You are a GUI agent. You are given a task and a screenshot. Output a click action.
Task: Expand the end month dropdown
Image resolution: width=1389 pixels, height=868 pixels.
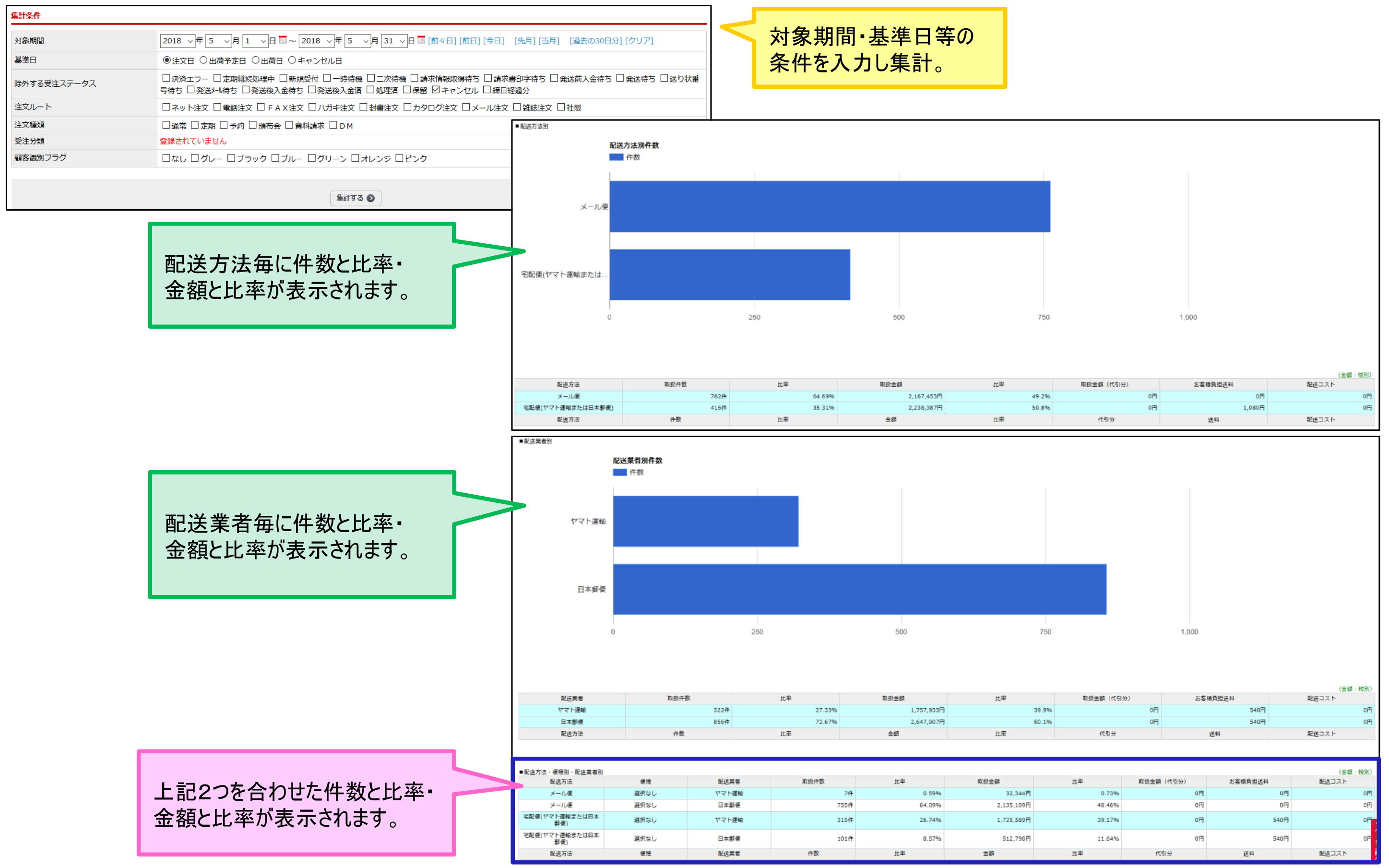click(357, 41)
